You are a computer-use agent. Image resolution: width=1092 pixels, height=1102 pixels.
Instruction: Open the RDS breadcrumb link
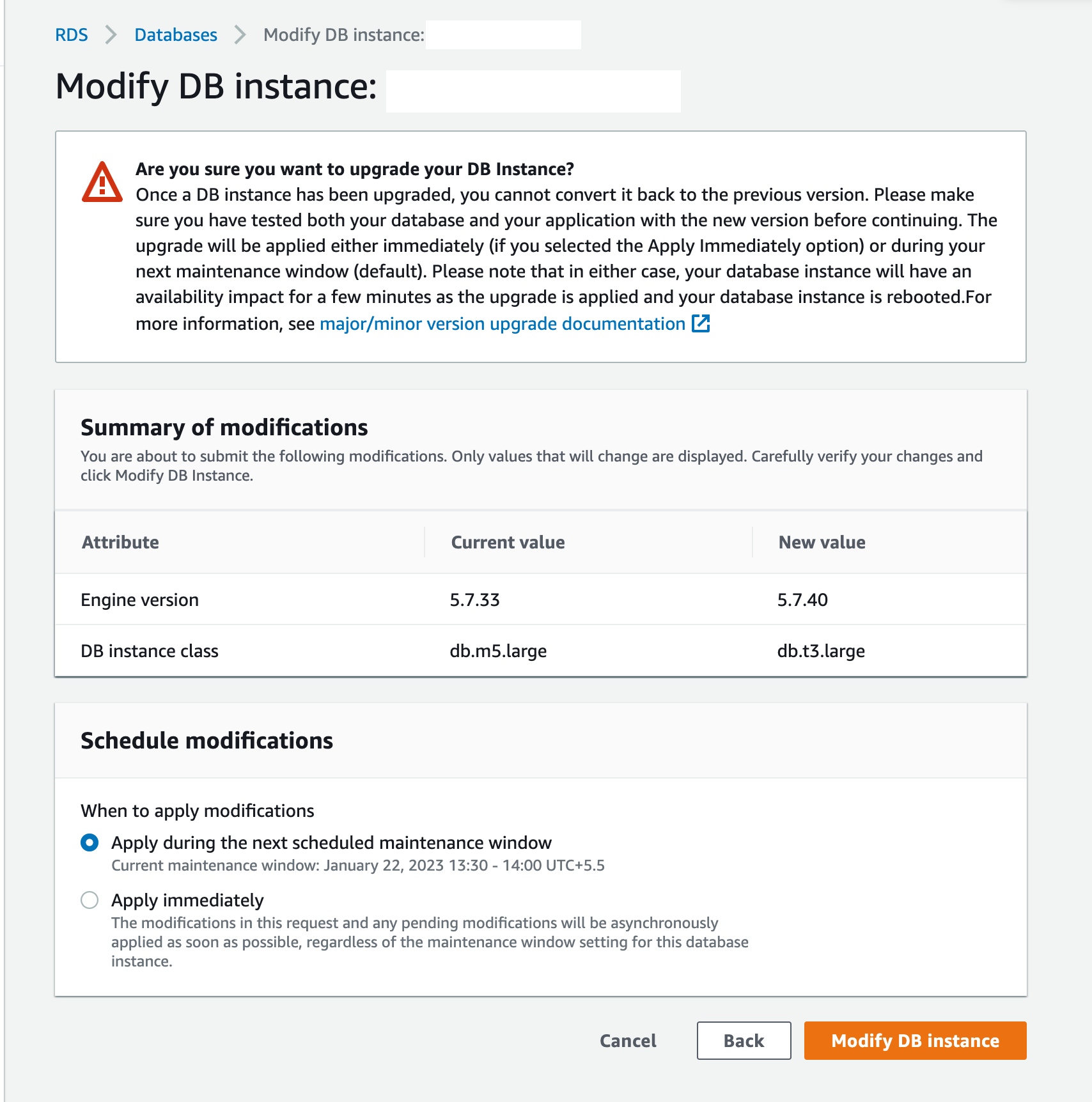72,35
